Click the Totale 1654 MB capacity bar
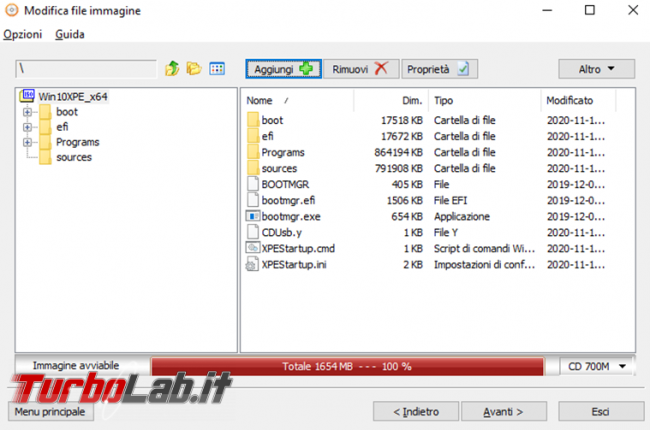Viewport: 650px width, 430px height. point(347,367)
